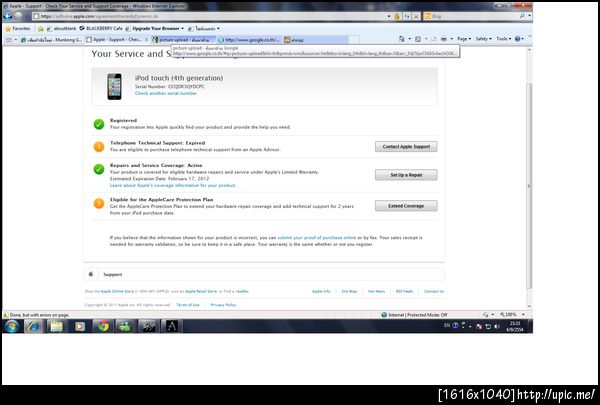Viewport: 600px width, 405px height.
Task: Open the Safety menu
Action: click(484, 39)
